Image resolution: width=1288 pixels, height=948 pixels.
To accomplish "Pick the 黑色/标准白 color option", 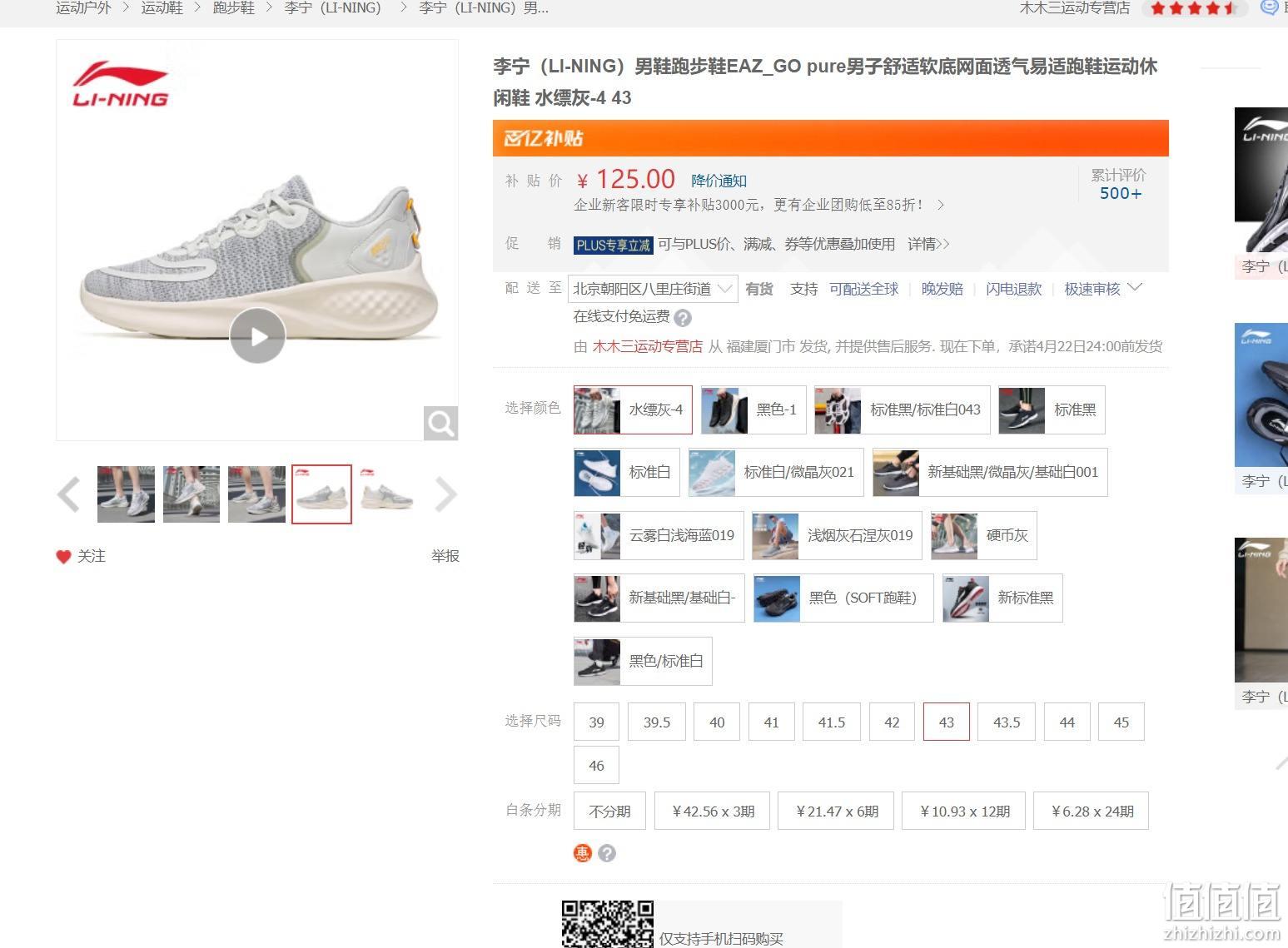I will click(x=643, y=661).
